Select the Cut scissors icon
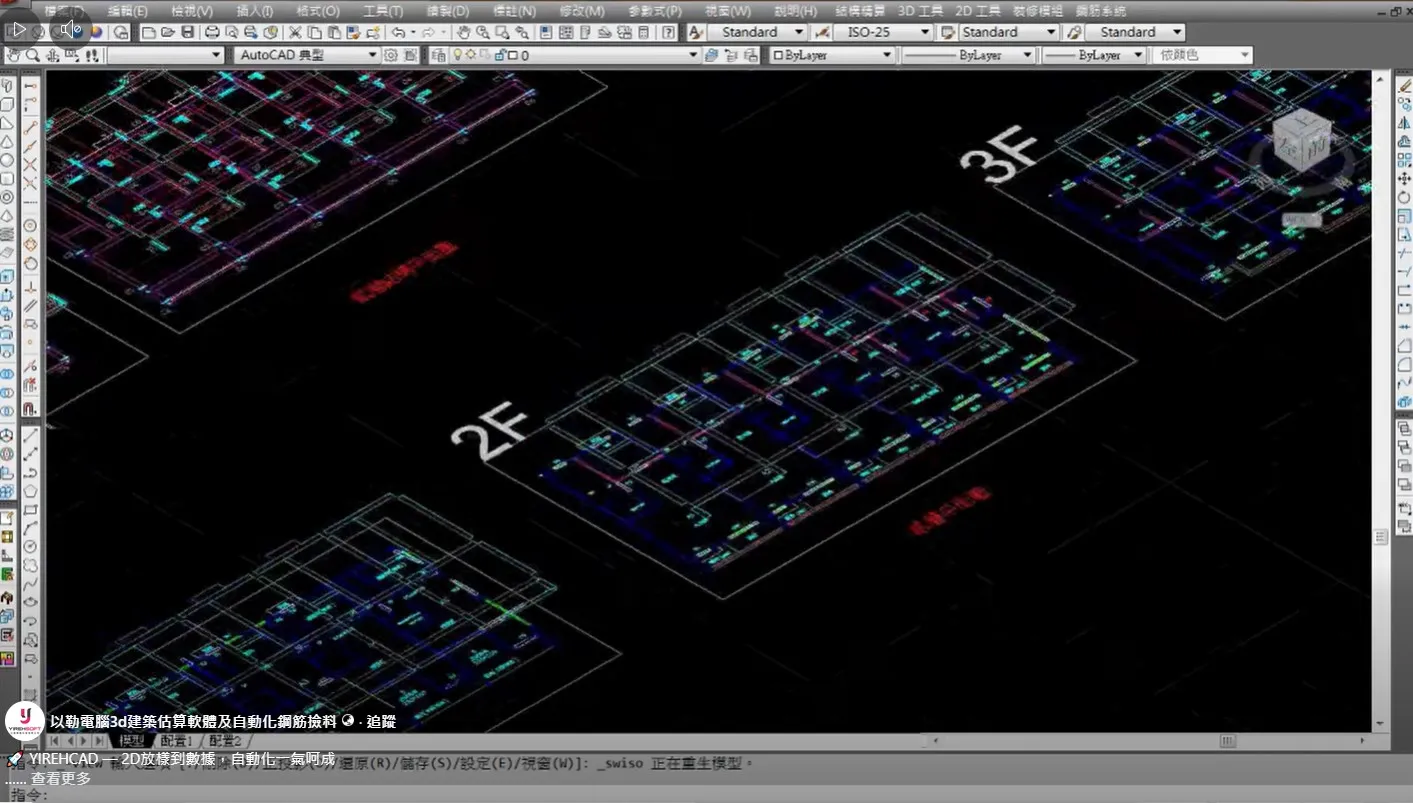1413x803 pixels. point(296,33)
